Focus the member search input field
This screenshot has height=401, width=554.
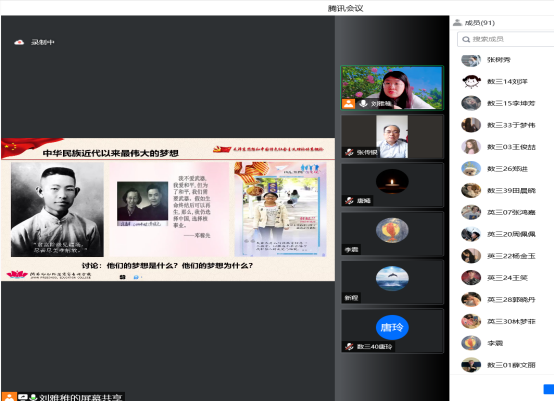(506, 39)
